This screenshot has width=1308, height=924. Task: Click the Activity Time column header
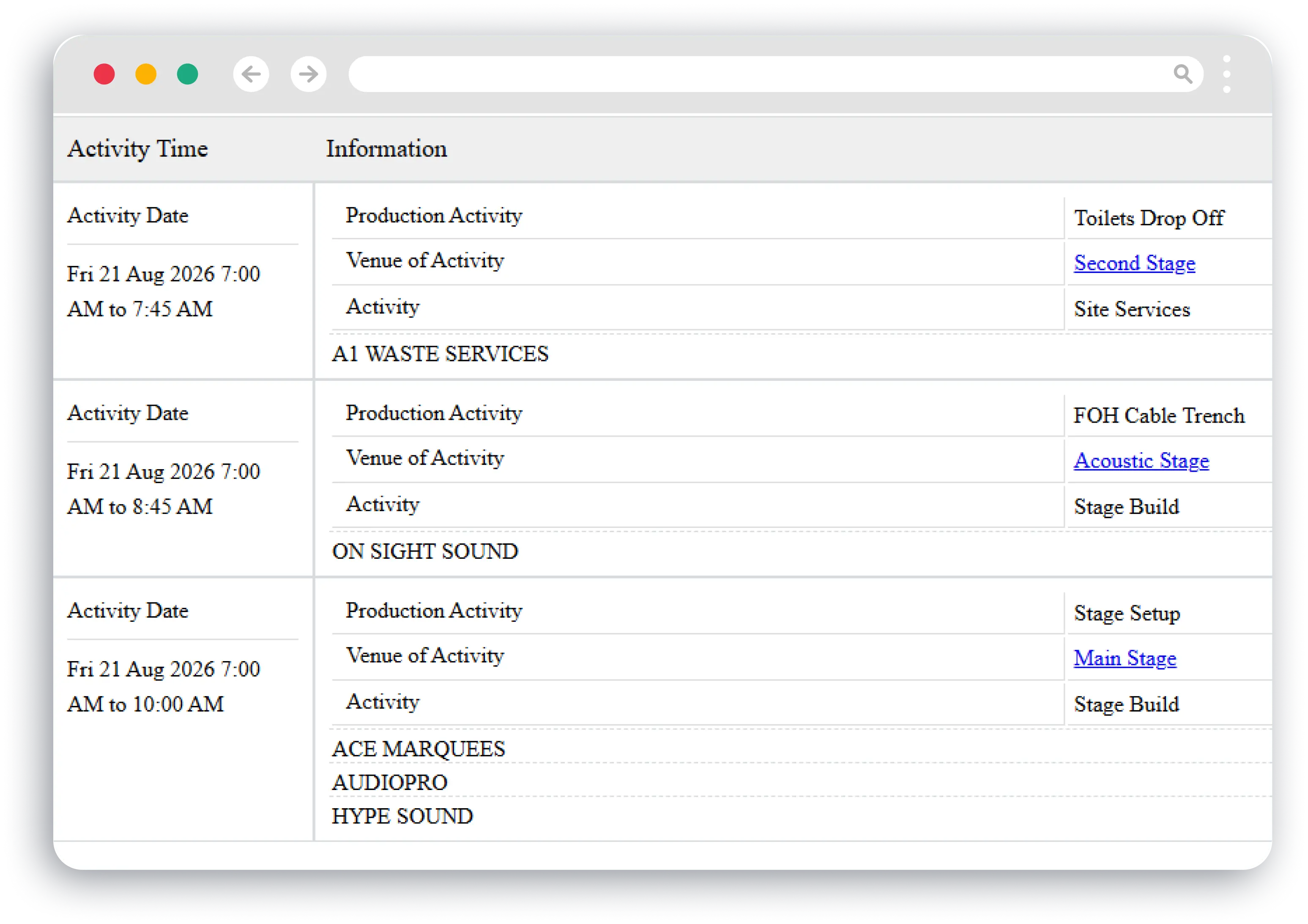[x=138, y=148]
